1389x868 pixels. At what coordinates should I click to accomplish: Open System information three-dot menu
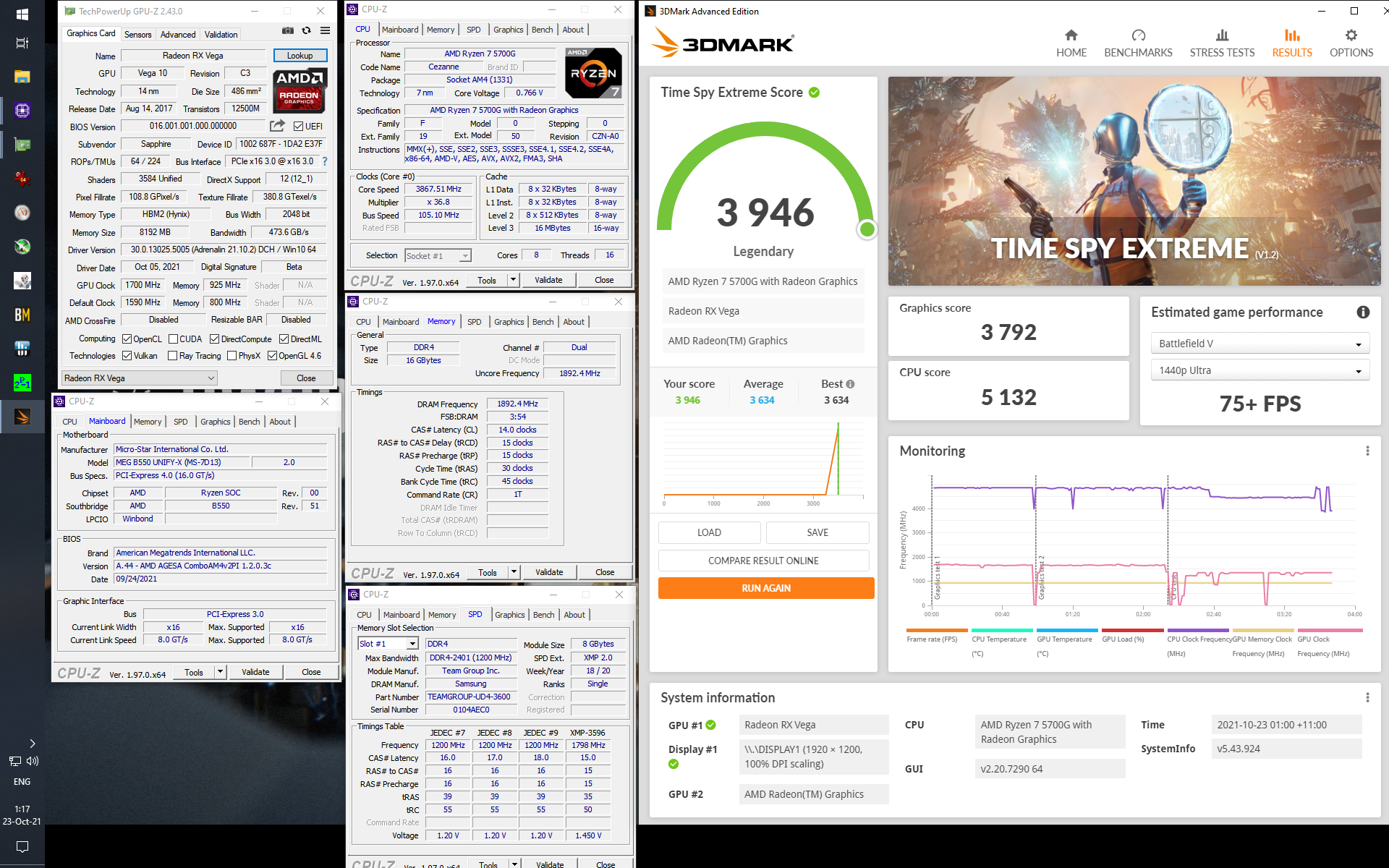[1367, 697]
